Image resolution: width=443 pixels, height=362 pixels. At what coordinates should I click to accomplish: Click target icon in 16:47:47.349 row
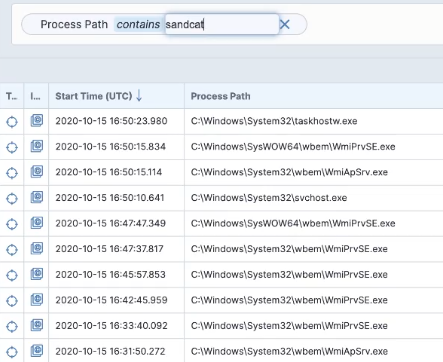[12, 224]
